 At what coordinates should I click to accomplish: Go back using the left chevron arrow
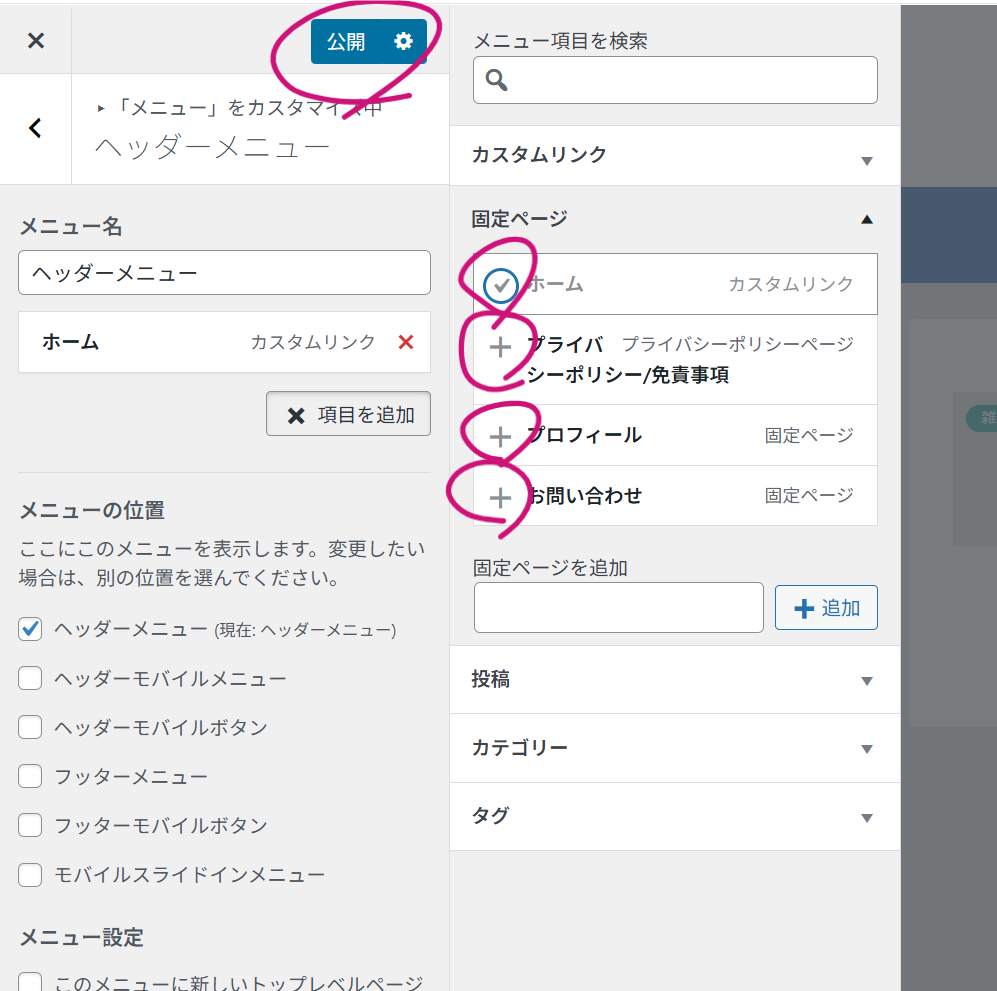tap(36, 128)
